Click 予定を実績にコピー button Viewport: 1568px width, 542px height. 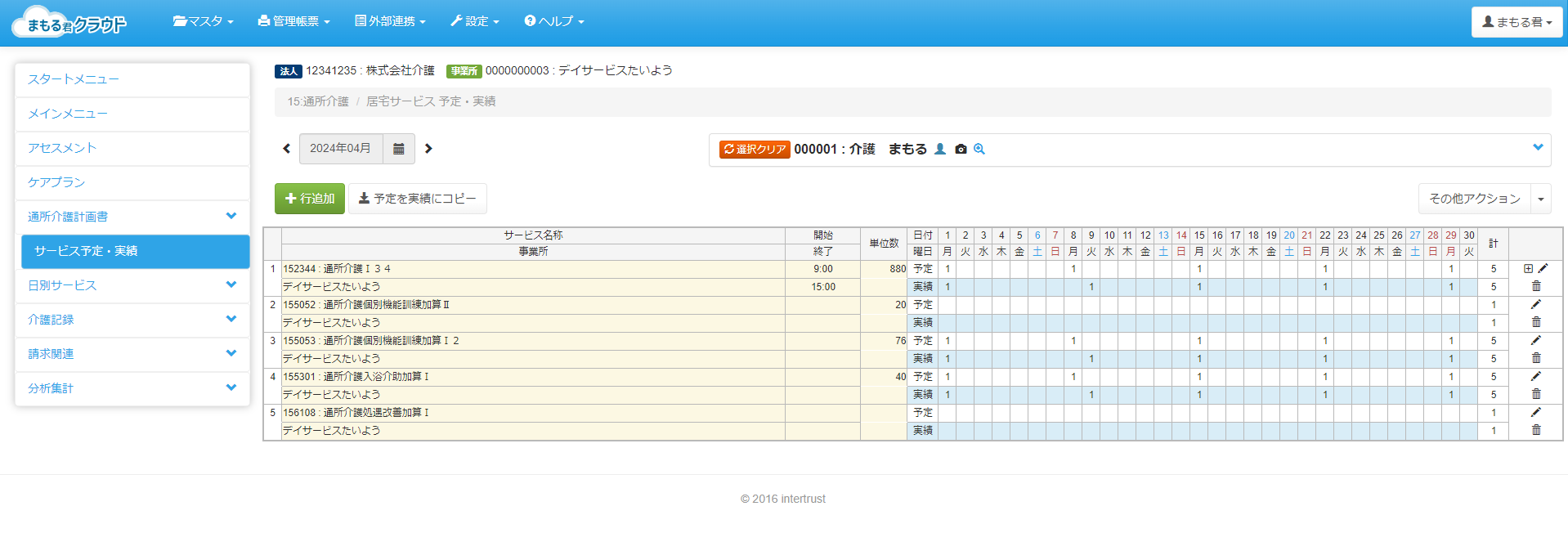click(418, 199)
